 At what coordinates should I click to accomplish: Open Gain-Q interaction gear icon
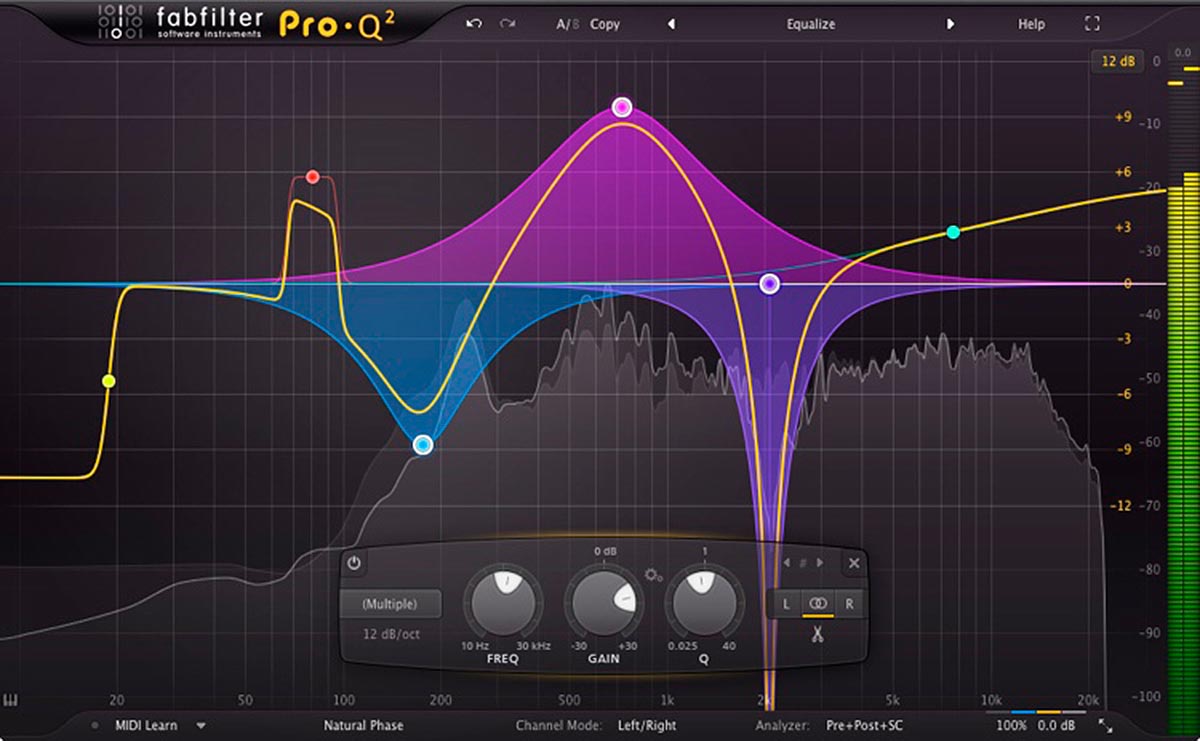click(654, 575)
